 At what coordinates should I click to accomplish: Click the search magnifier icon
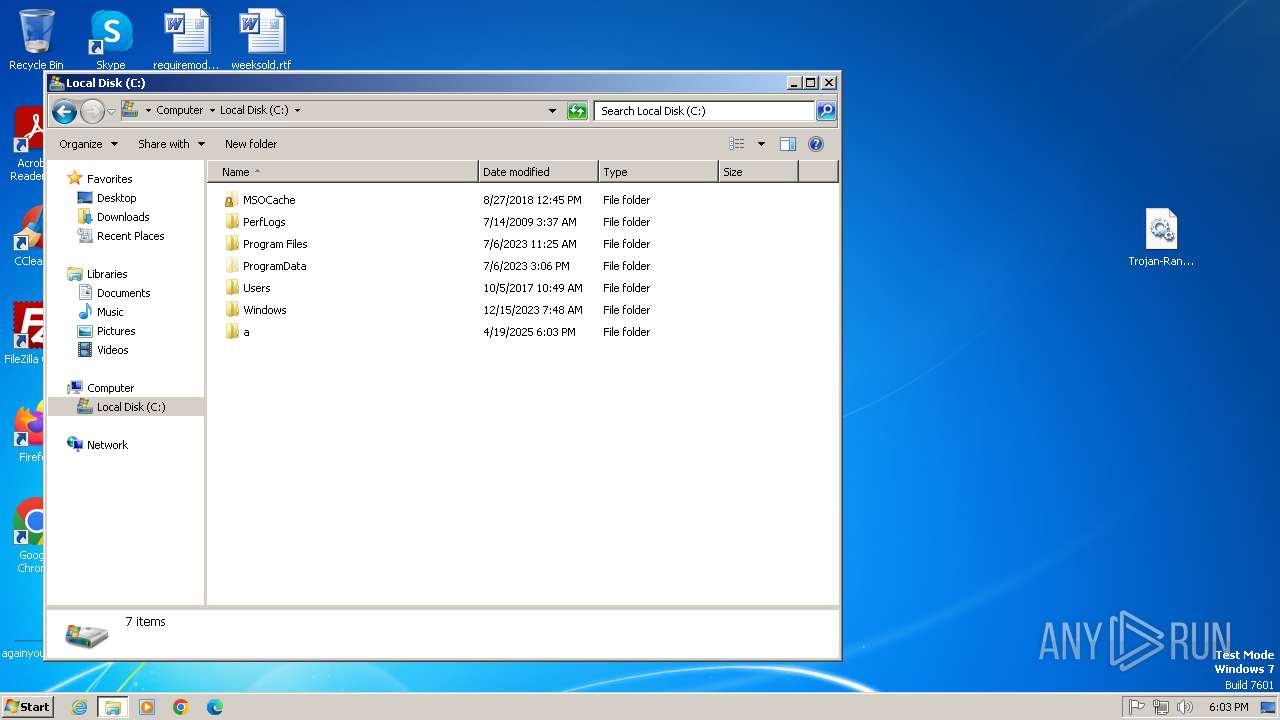[826, 111]
